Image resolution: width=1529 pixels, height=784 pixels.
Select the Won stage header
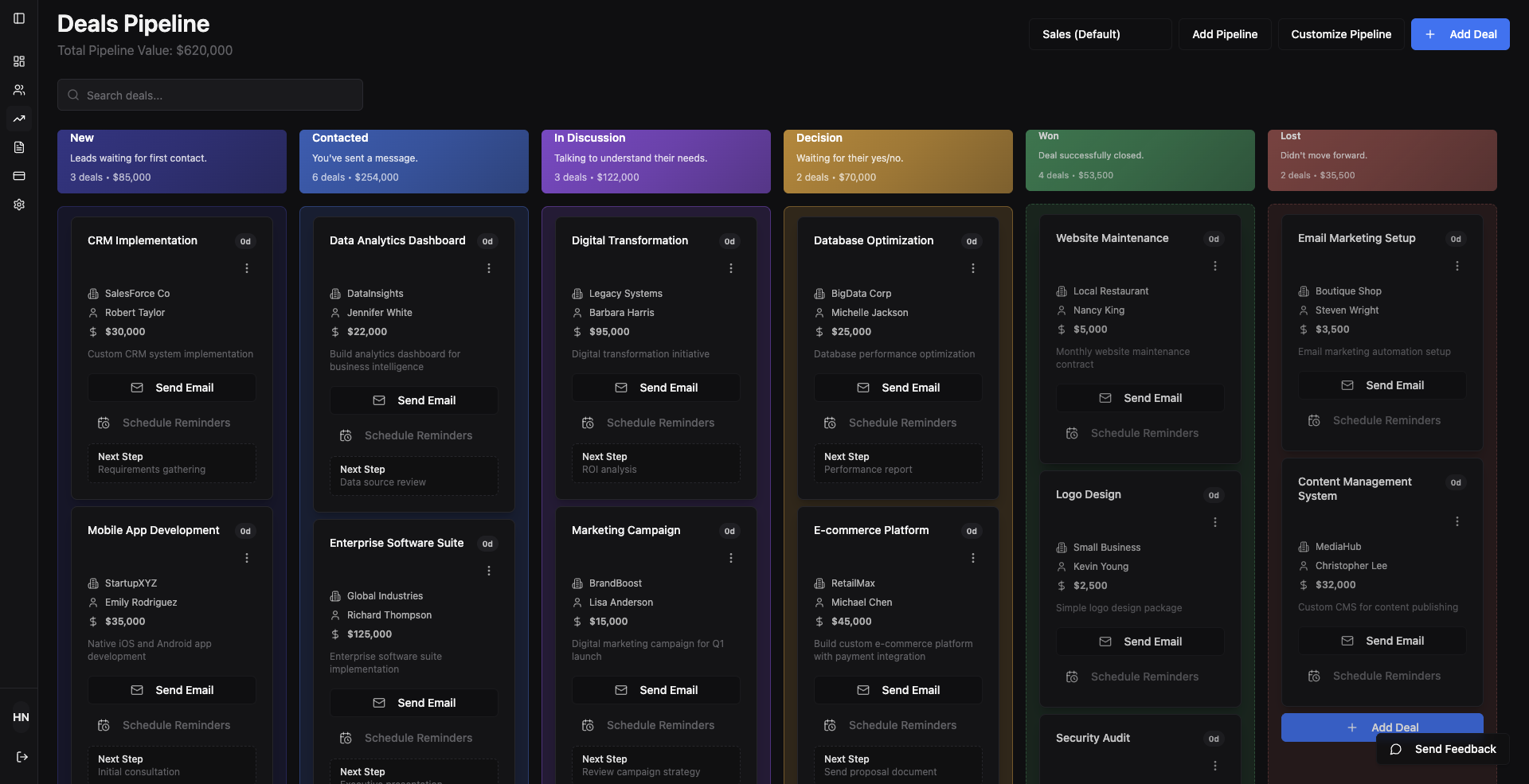click(1140, 160)
